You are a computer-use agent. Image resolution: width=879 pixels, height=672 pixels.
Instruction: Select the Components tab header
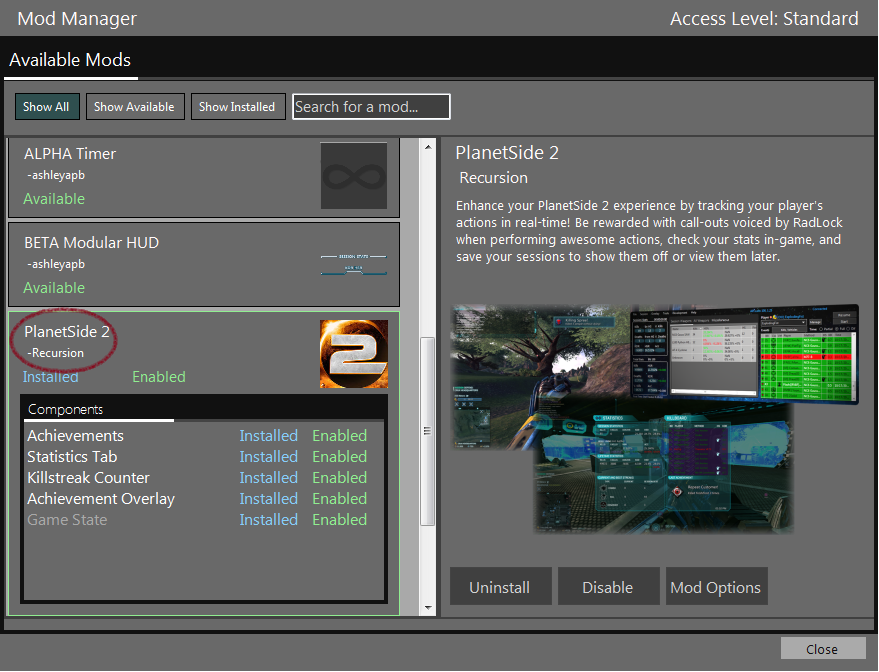pos(66,409)
